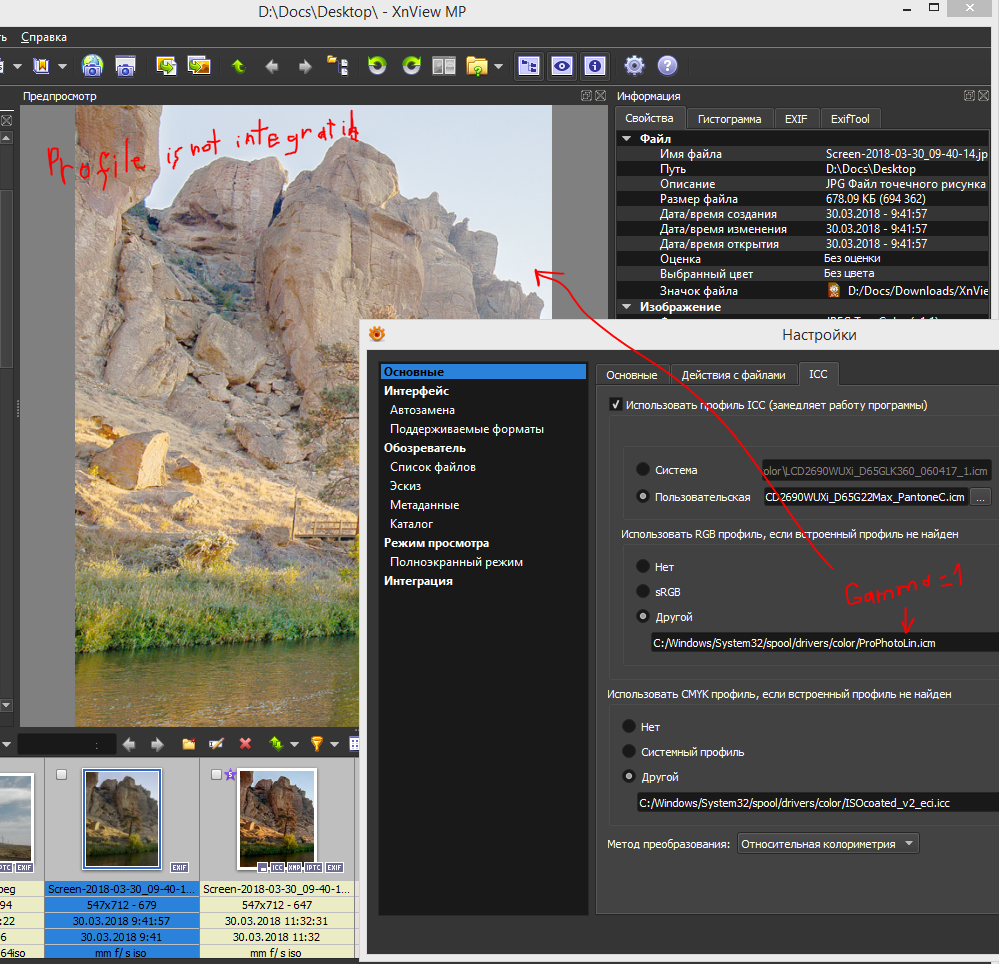Toggle the preview panel eye icon
The height and width of the screenshot is (964, 999).
click(x=563, y=66)
